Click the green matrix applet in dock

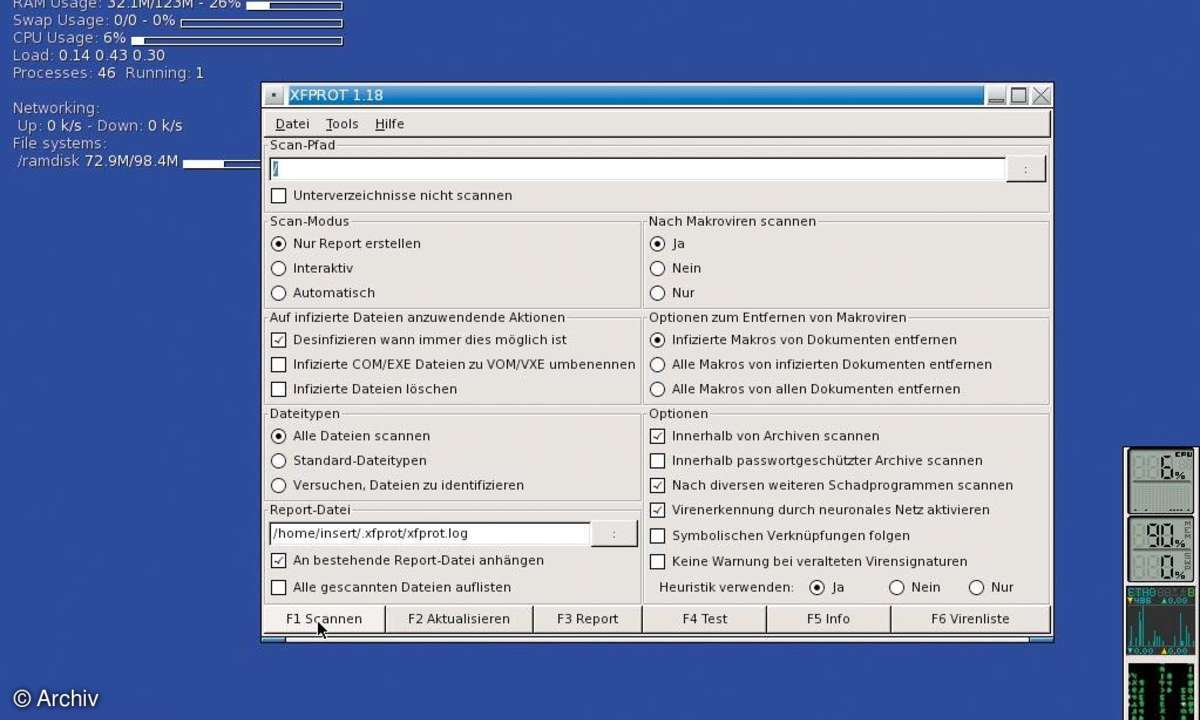tap(1161, 690)
